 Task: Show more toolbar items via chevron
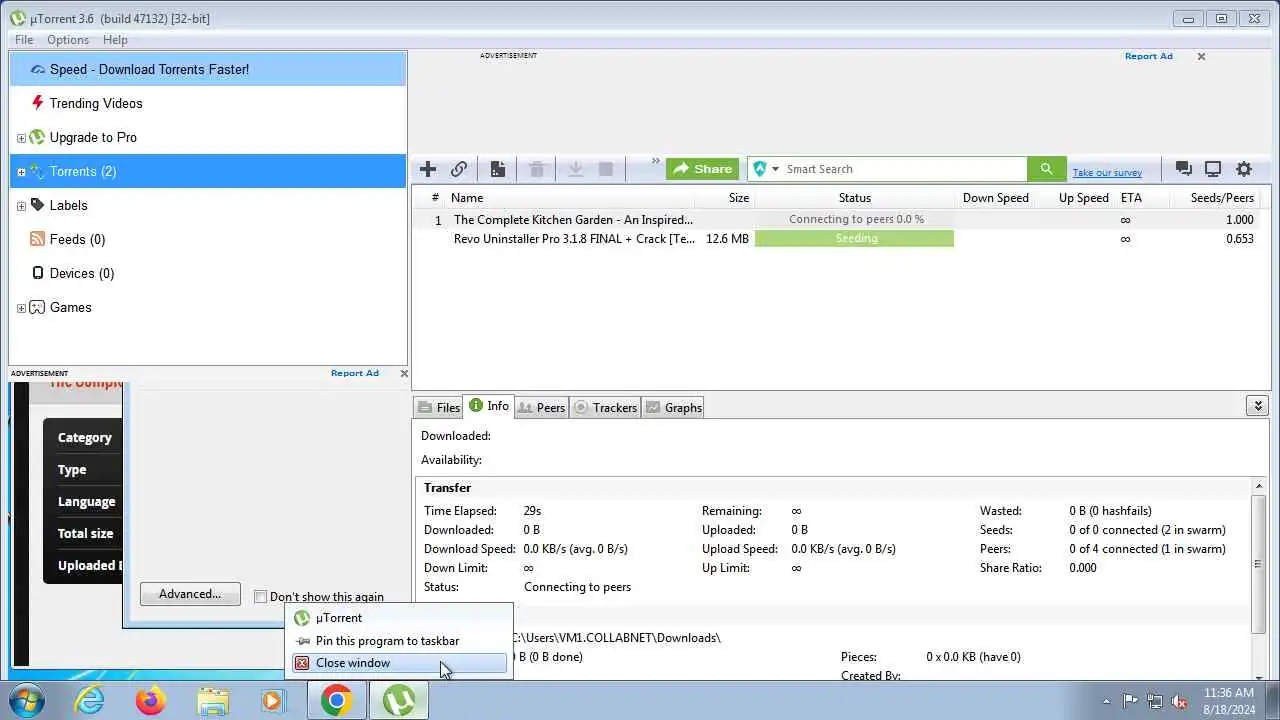(656, 161)
